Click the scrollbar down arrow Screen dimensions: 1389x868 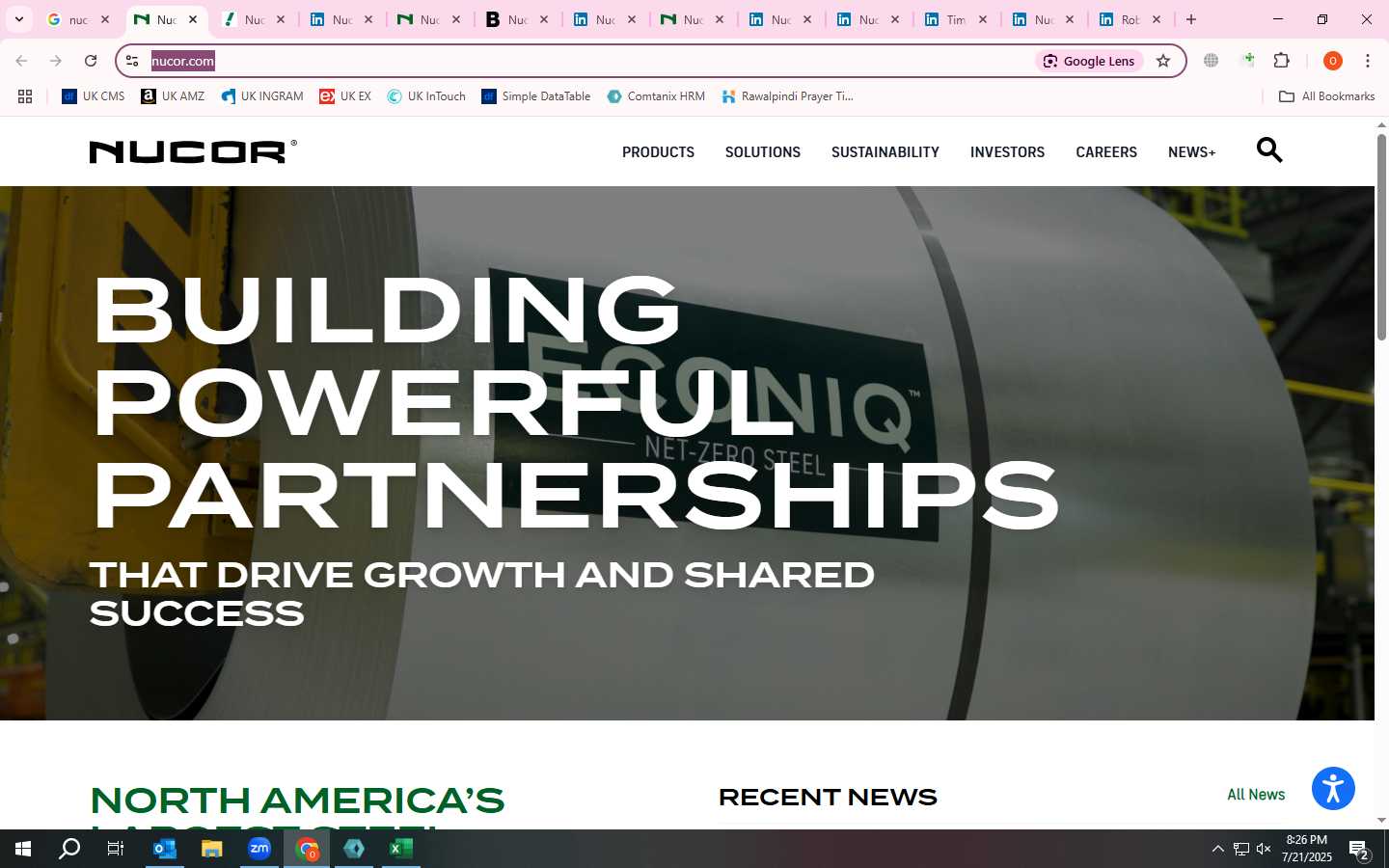click(1381, 821)
